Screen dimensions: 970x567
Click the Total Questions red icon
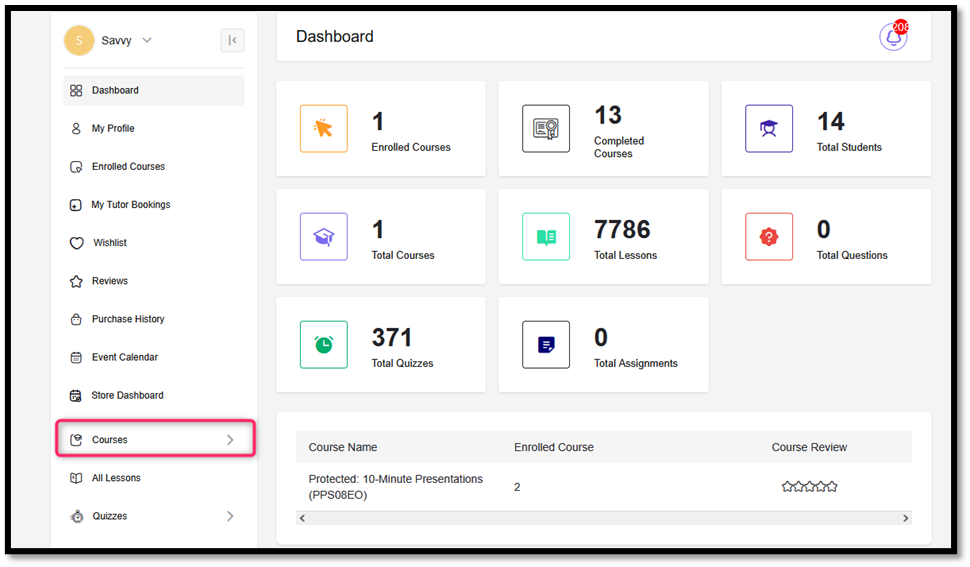pos(768,237)
